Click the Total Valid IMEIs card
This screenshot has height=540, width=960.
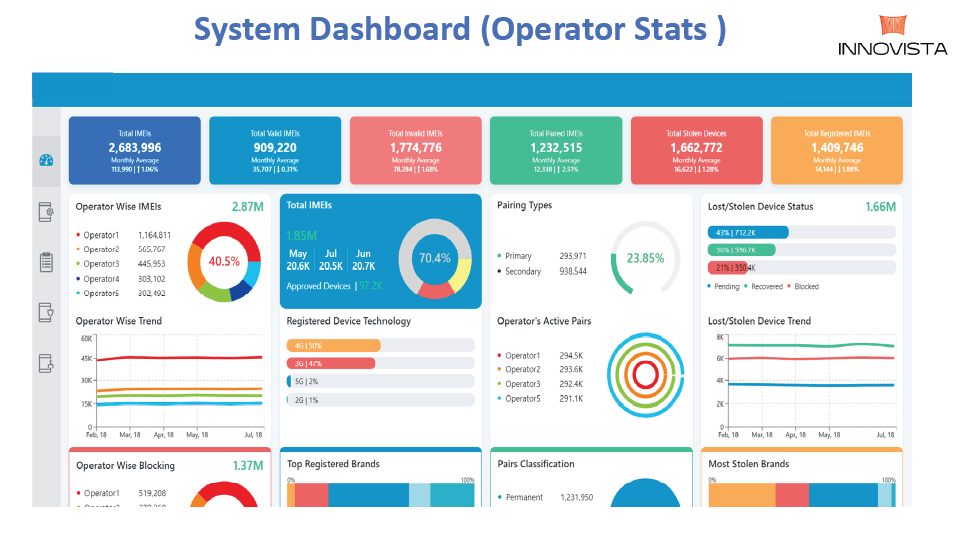(x=275, y=151)
